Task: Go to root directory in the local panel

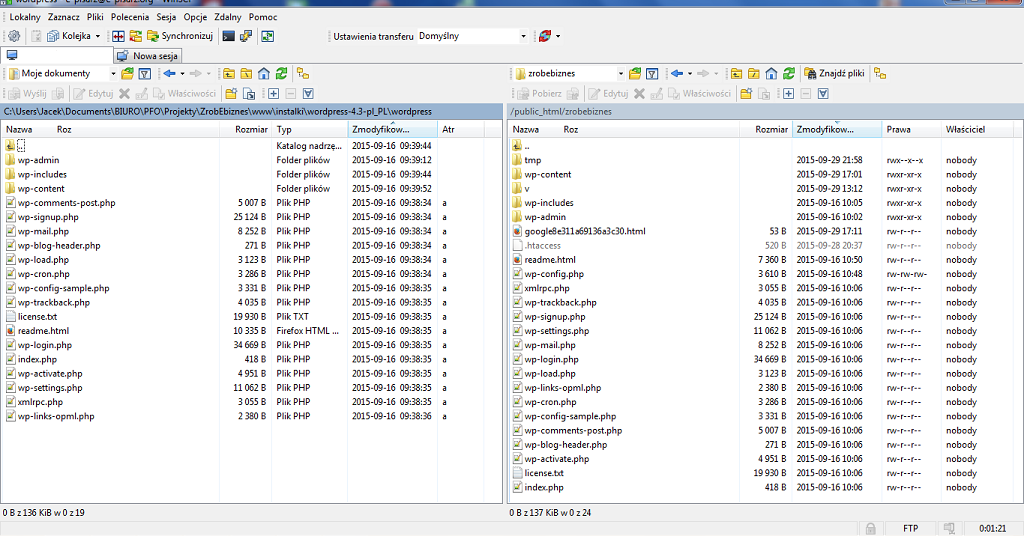Action: [246, 74]
